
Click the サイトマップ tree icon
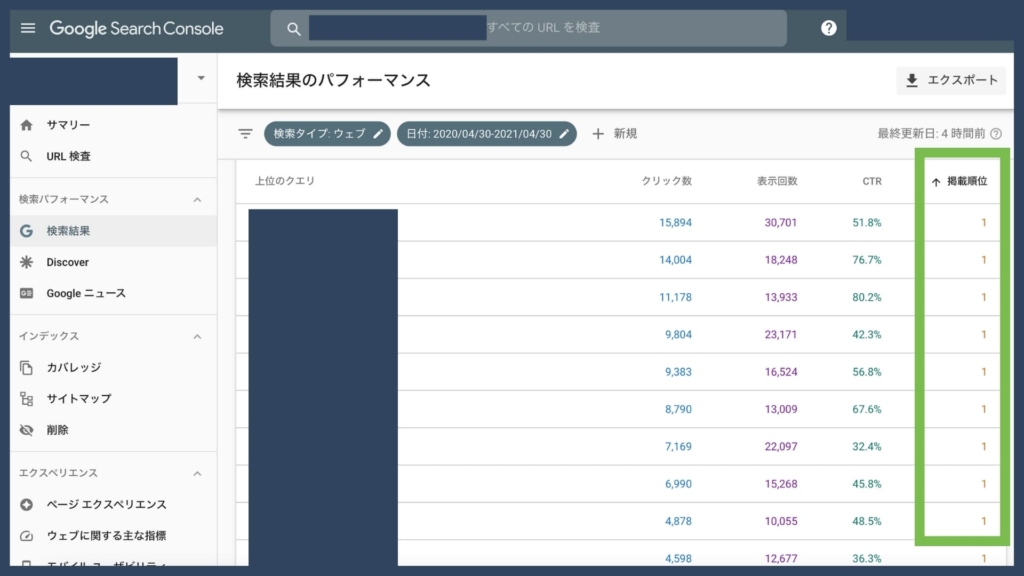point(26,399)
